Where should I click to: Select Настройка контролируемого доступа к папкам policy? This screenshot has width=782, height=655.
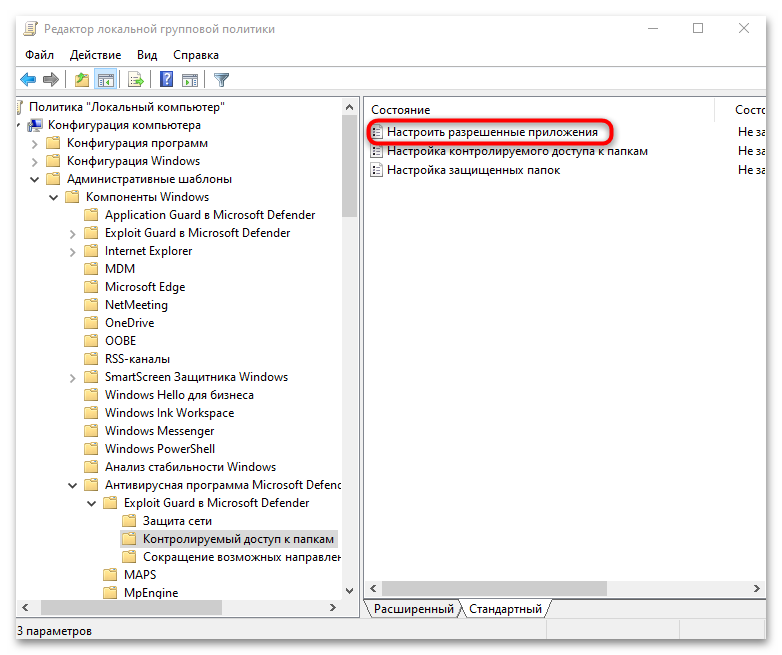point(517,151)
